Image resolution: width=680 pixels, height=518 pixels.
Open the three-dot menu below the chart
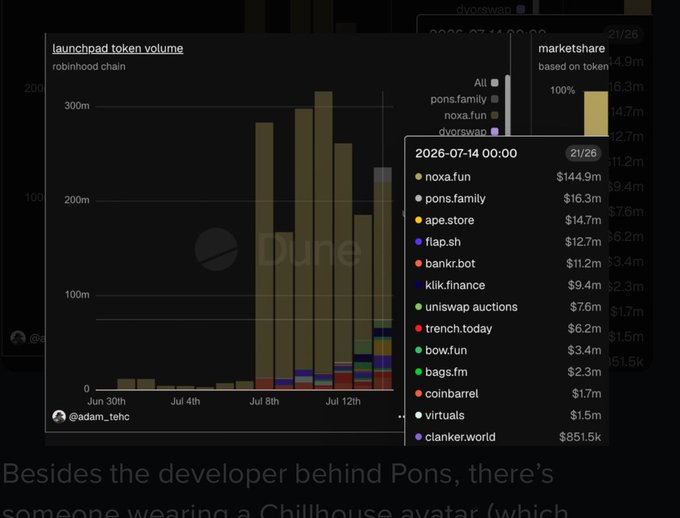(x=401, y=416)
